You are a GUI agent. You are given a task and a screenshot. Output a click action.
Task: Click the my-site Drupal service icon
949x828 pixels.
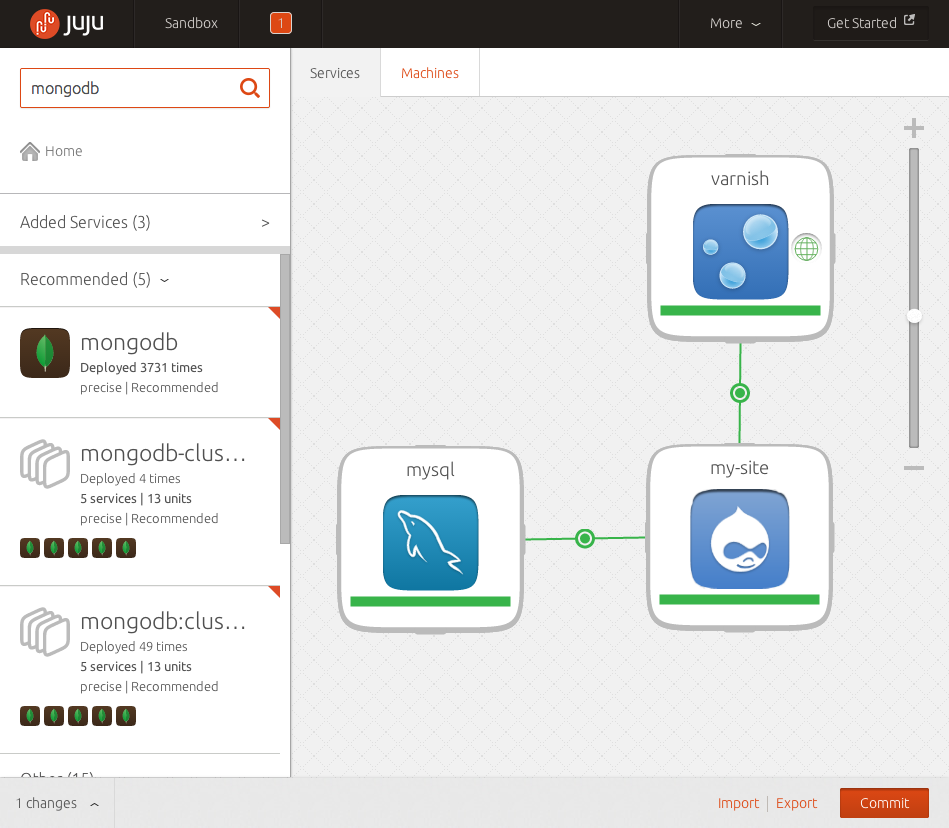[x=740, y=539]
